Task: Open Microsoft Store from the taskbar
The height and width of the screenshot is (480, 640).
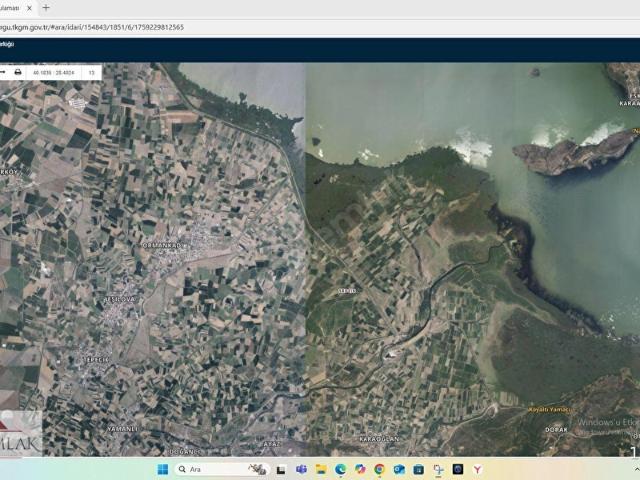Action: tap(418, 469)
